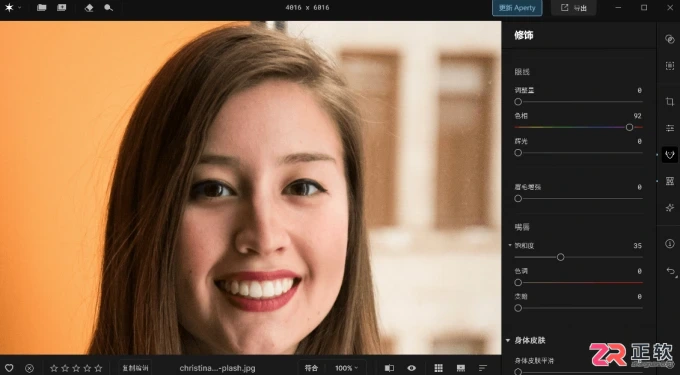Click the 眼线 eyeliner section heading
The image size is (680, 375).
tap(522, 72)
